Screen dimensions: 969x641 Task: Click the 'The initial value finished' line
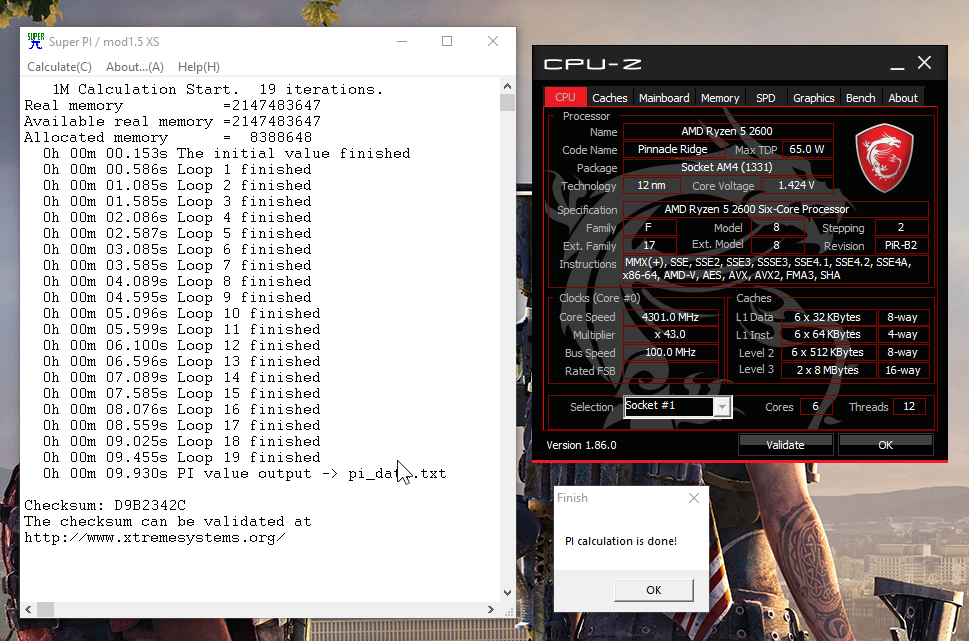[226, 153]
